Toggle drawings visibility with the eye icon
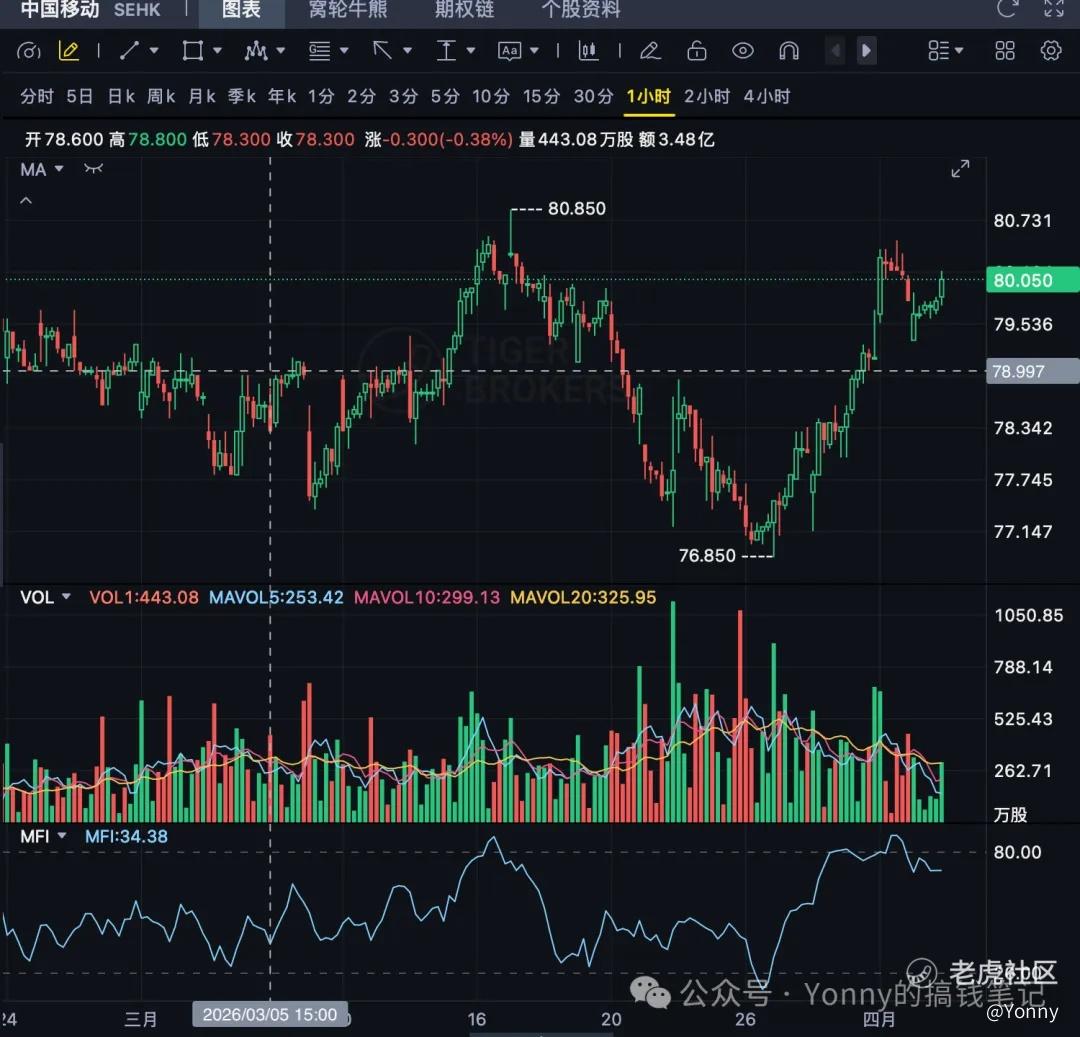 point(742,50)
